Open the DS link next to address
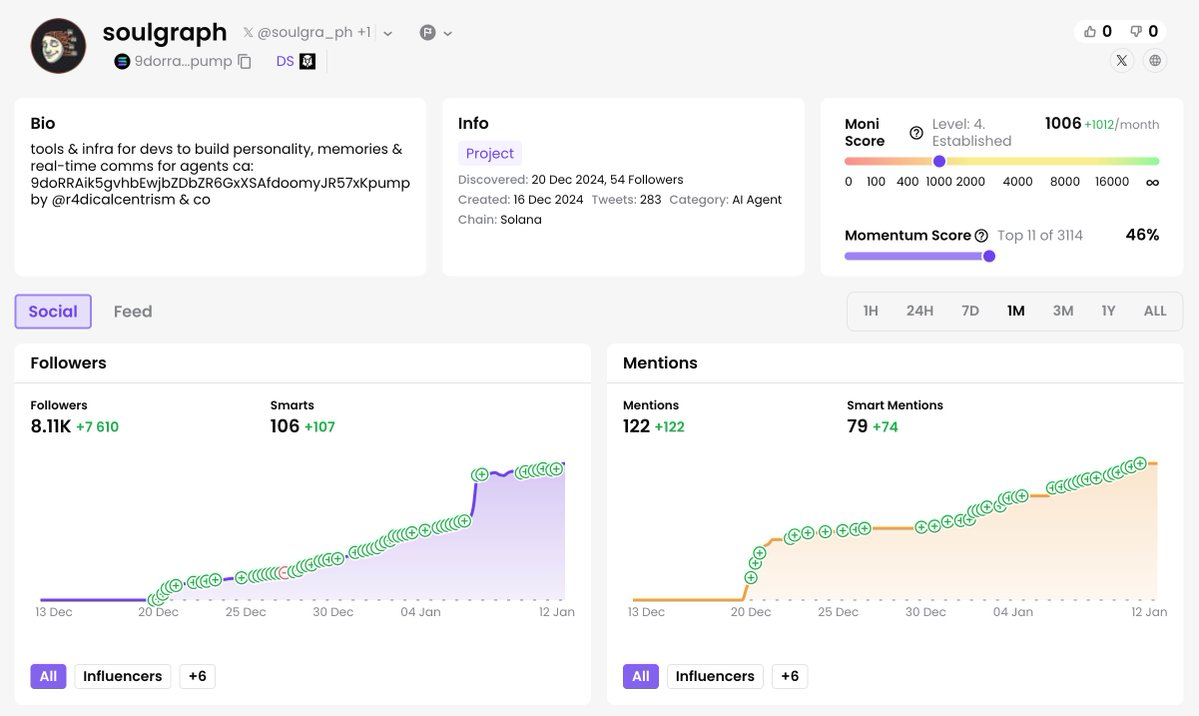 coord(285,62)
